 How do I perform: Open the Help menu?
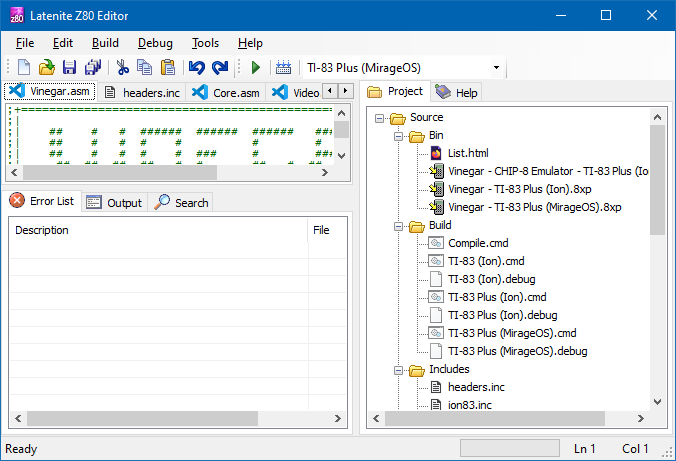[250, 43]
